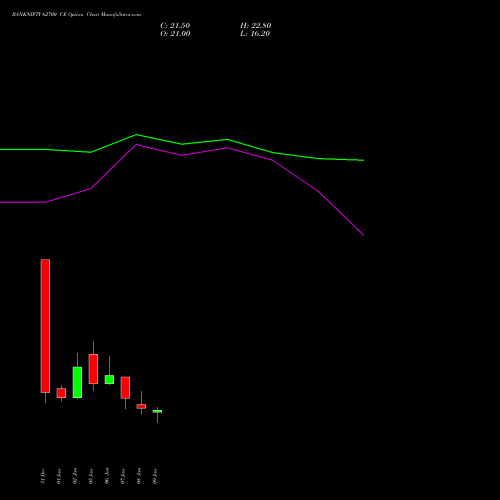Click the 02 Jan date axis label
Screen dimensions: 500x500
75,476
